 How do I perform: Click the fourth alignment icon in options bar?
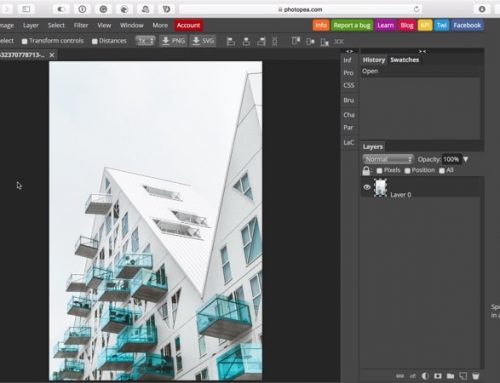tap(275, 42)
